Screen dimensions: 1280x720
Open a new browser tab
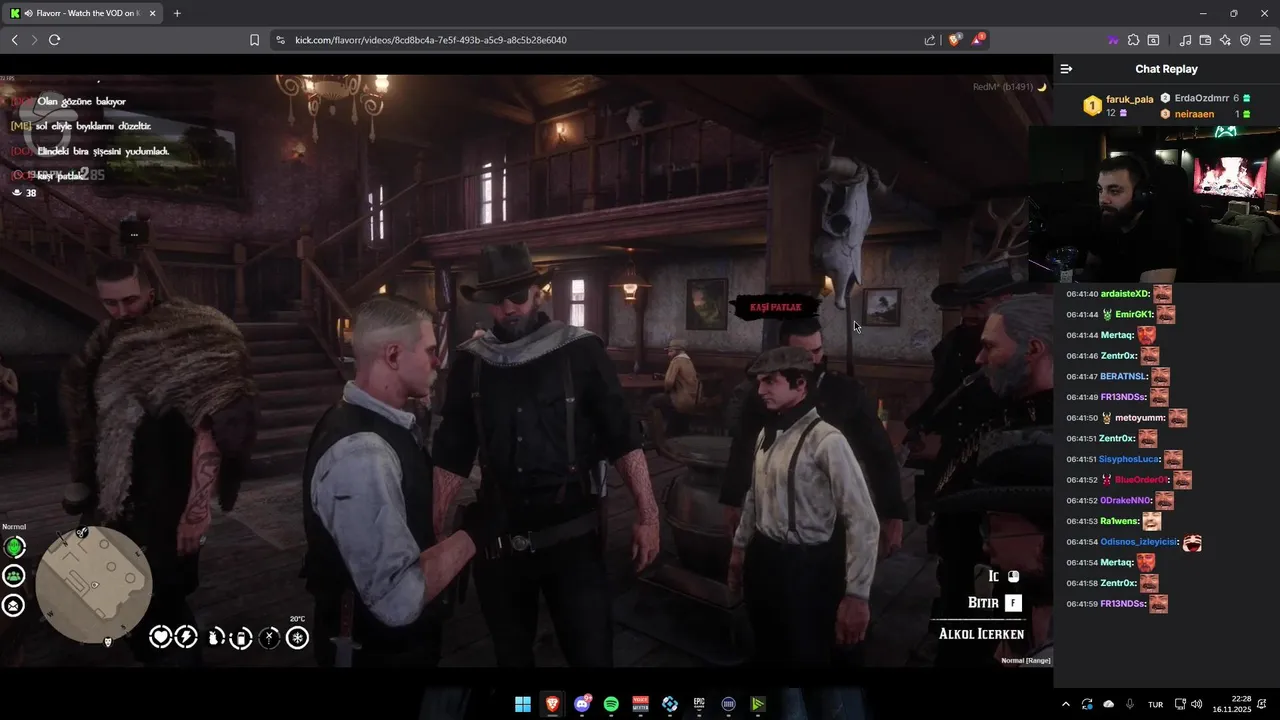(177, 13)
